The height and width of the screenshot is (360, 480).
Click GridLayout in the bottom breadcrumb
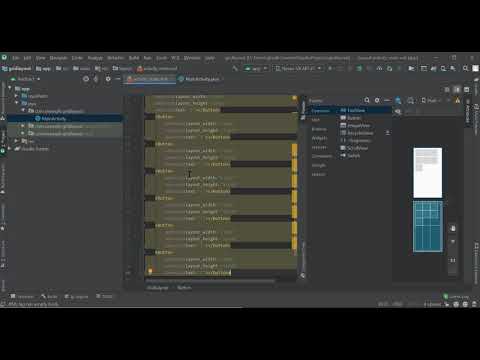click(157, 288)
